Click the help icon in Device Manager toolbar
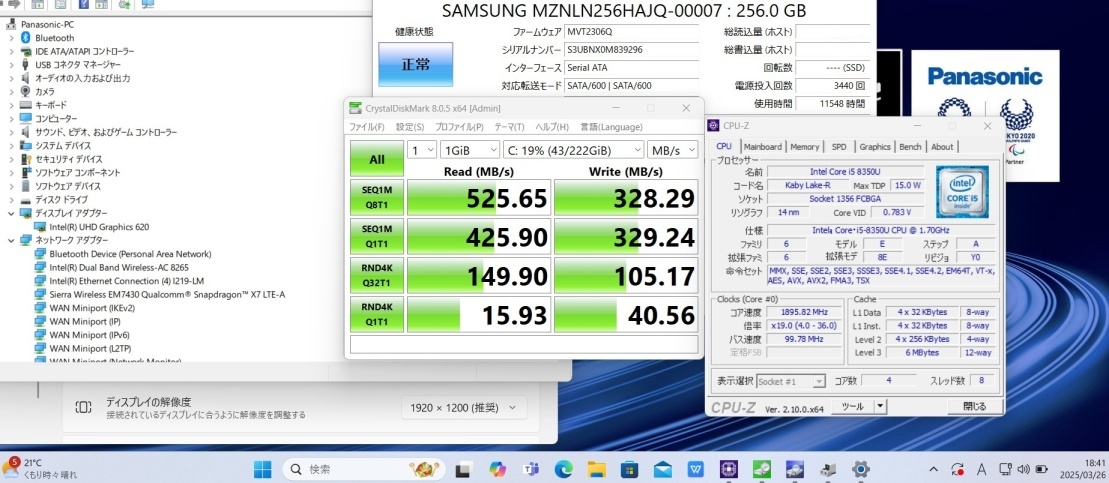Viewport: 1109px width, 483px height. pos(83,4)
